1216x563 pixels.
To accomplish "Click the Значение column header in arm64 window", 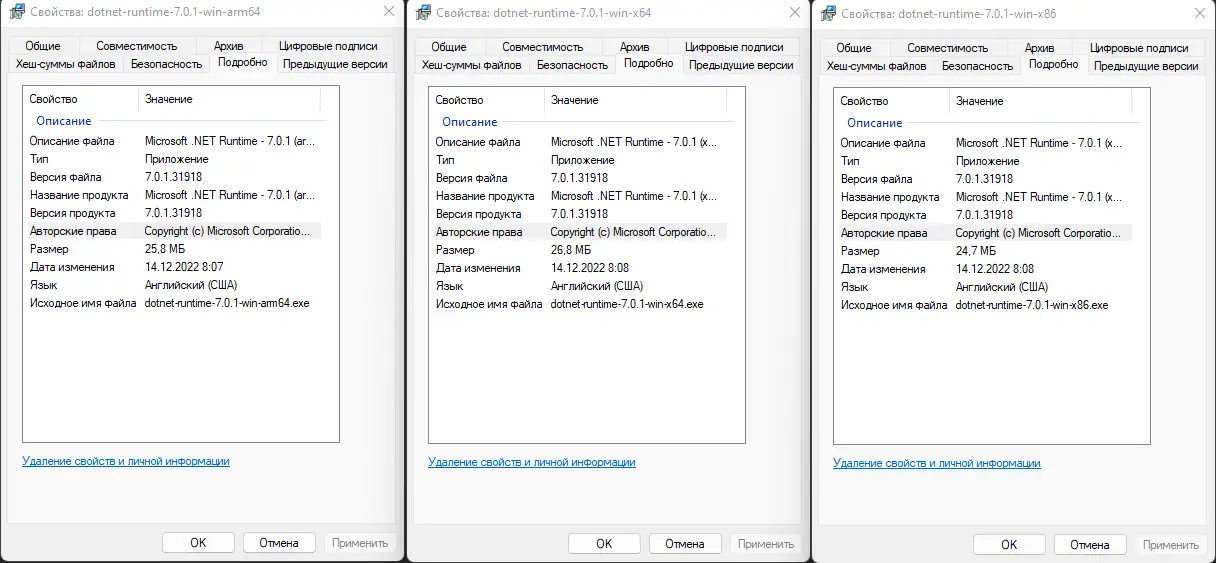I will (x=169, y=99).
